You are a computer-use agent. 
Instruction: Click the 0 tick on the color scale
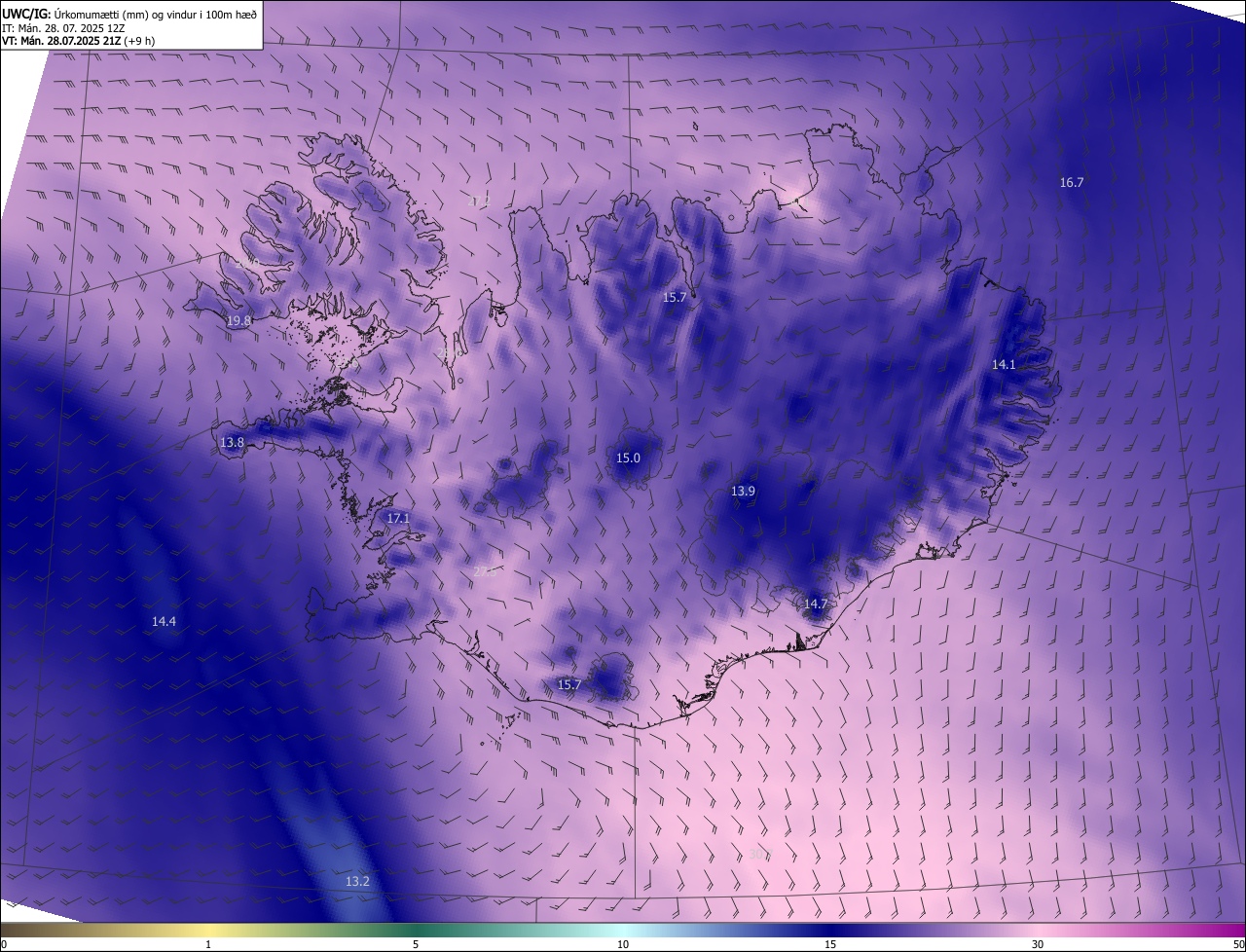[4, 944]
